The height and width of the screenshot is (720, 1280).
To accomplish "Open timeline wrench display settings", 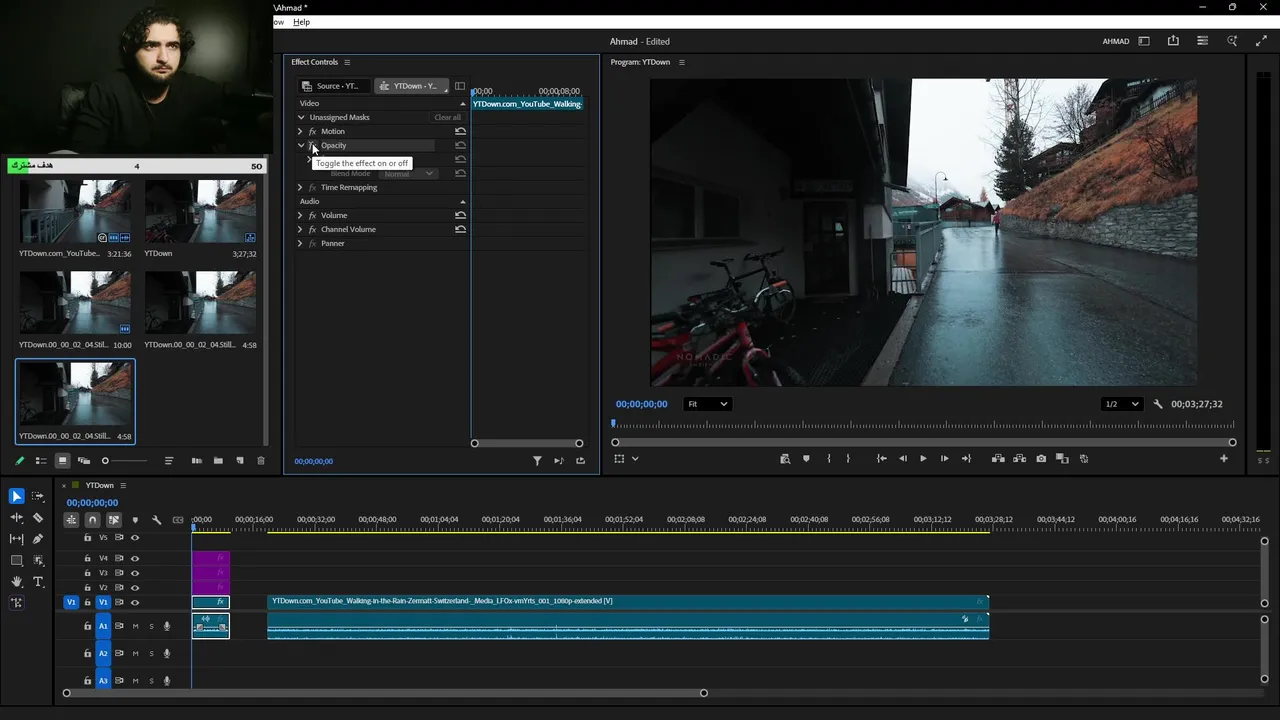I will click(x=156, y=520).
